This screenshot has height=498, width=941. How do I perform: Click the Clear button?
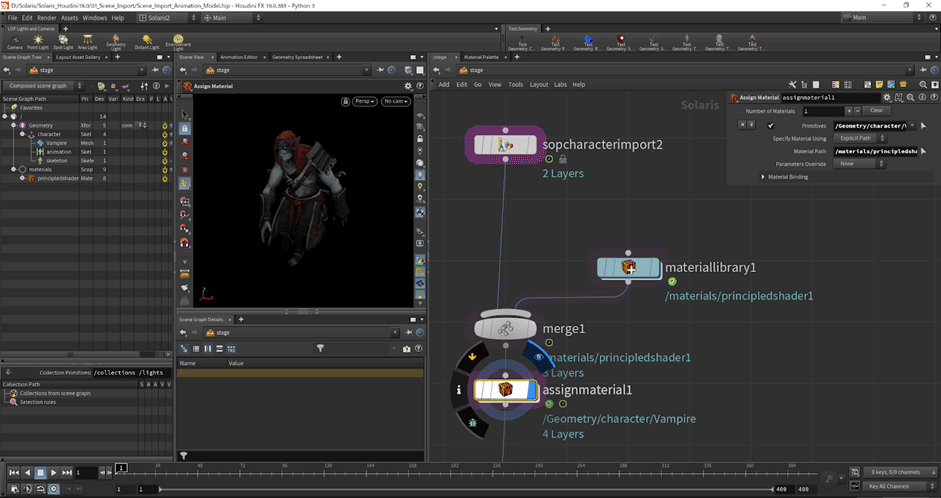pyautogui.click(x=876, y=110)
